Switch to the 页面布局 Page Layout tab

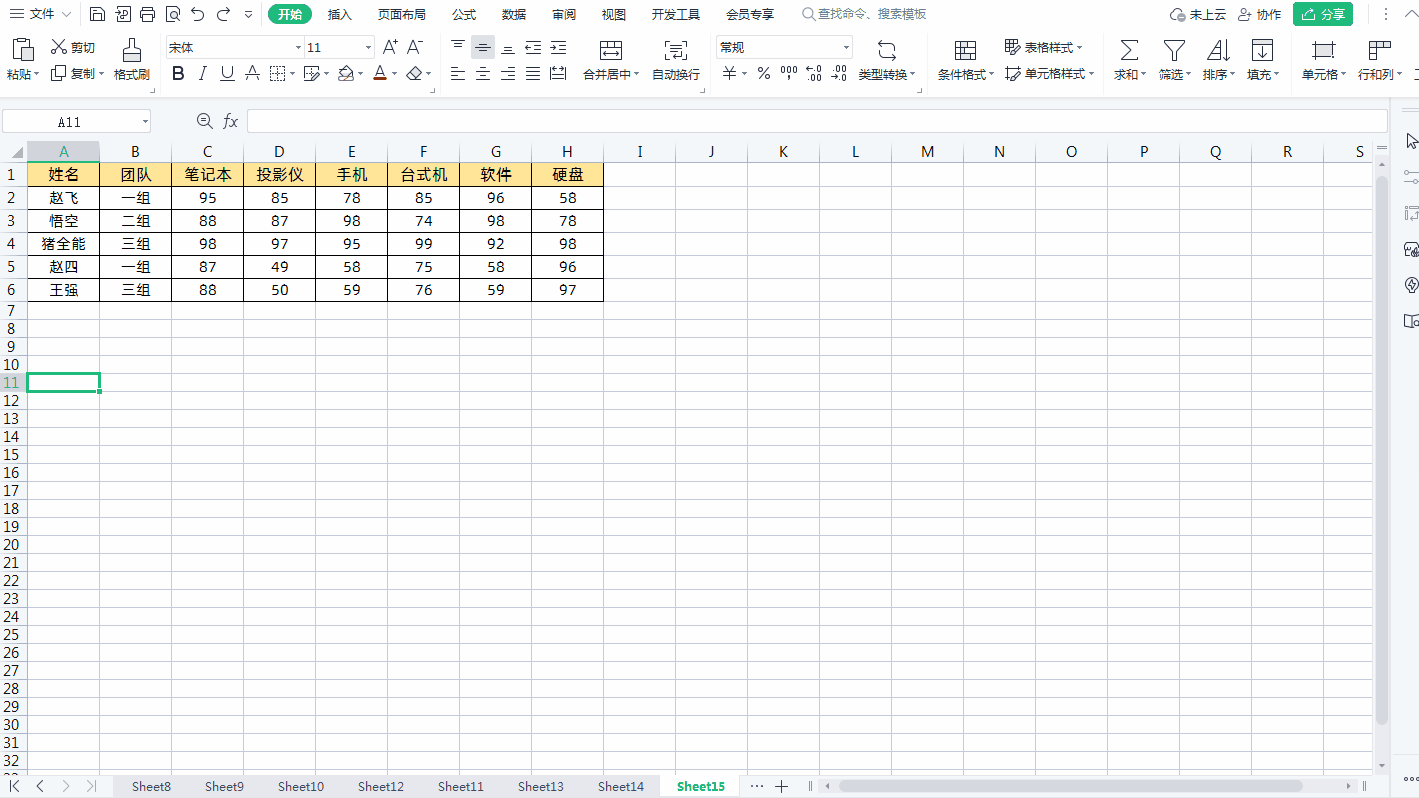point(401,14)
